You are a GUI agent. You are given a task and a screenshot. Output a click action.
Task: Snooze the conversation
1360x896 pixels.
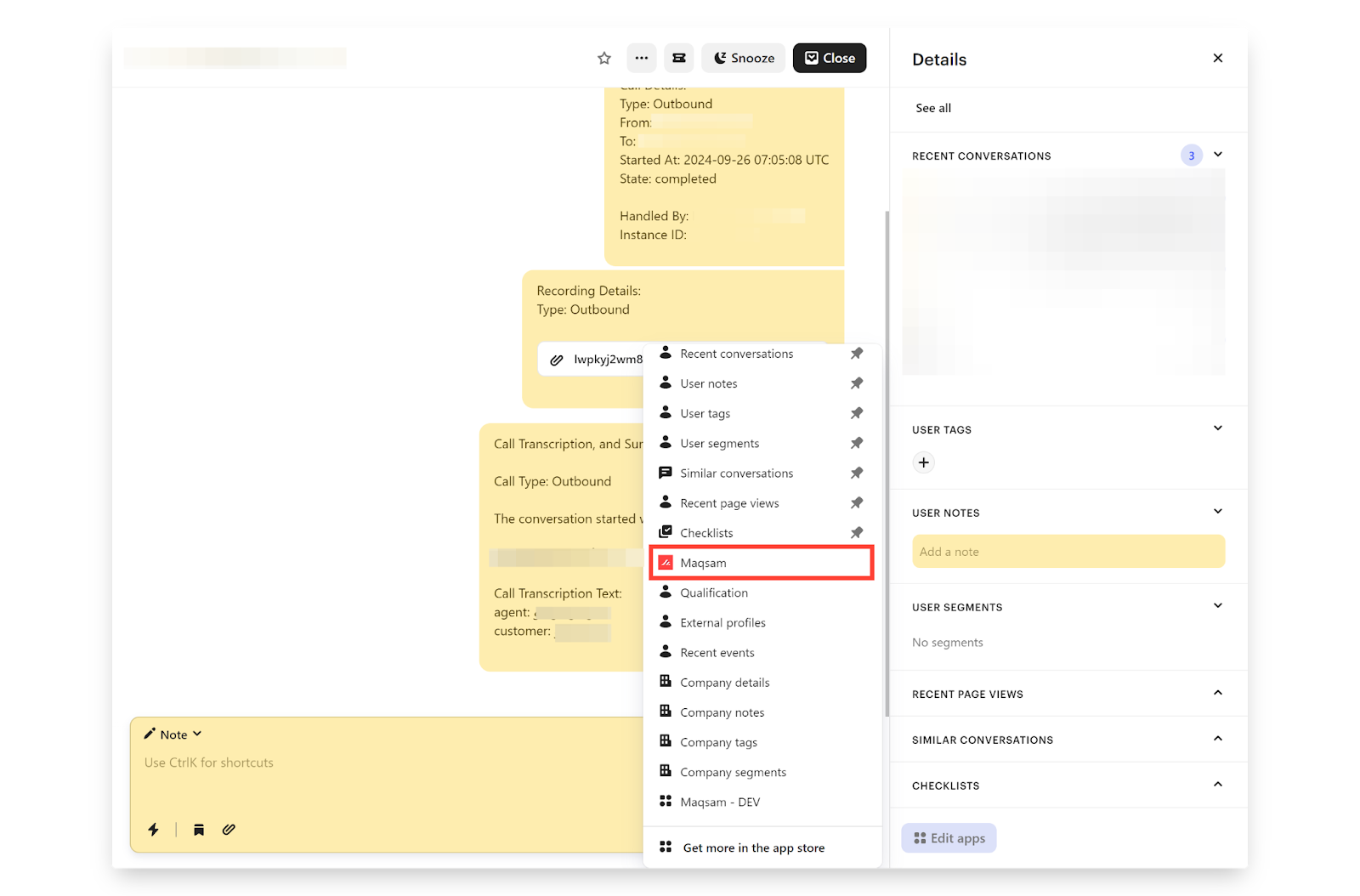[744, 59]
